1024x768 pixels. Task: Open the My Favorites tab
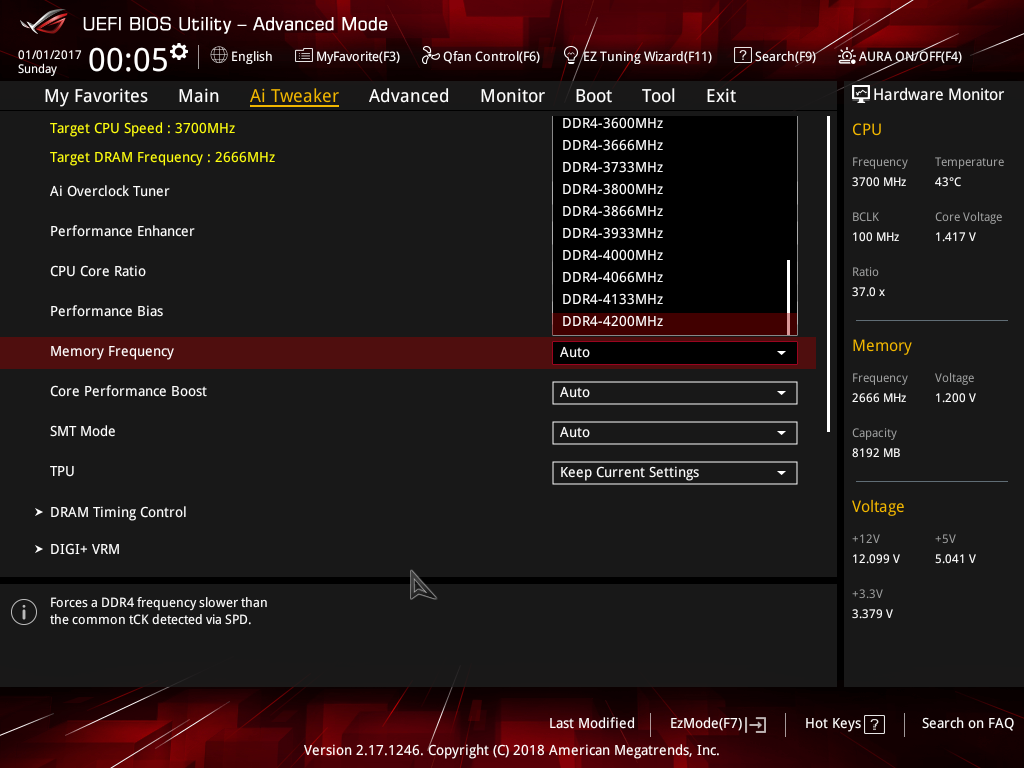[96, 96]
